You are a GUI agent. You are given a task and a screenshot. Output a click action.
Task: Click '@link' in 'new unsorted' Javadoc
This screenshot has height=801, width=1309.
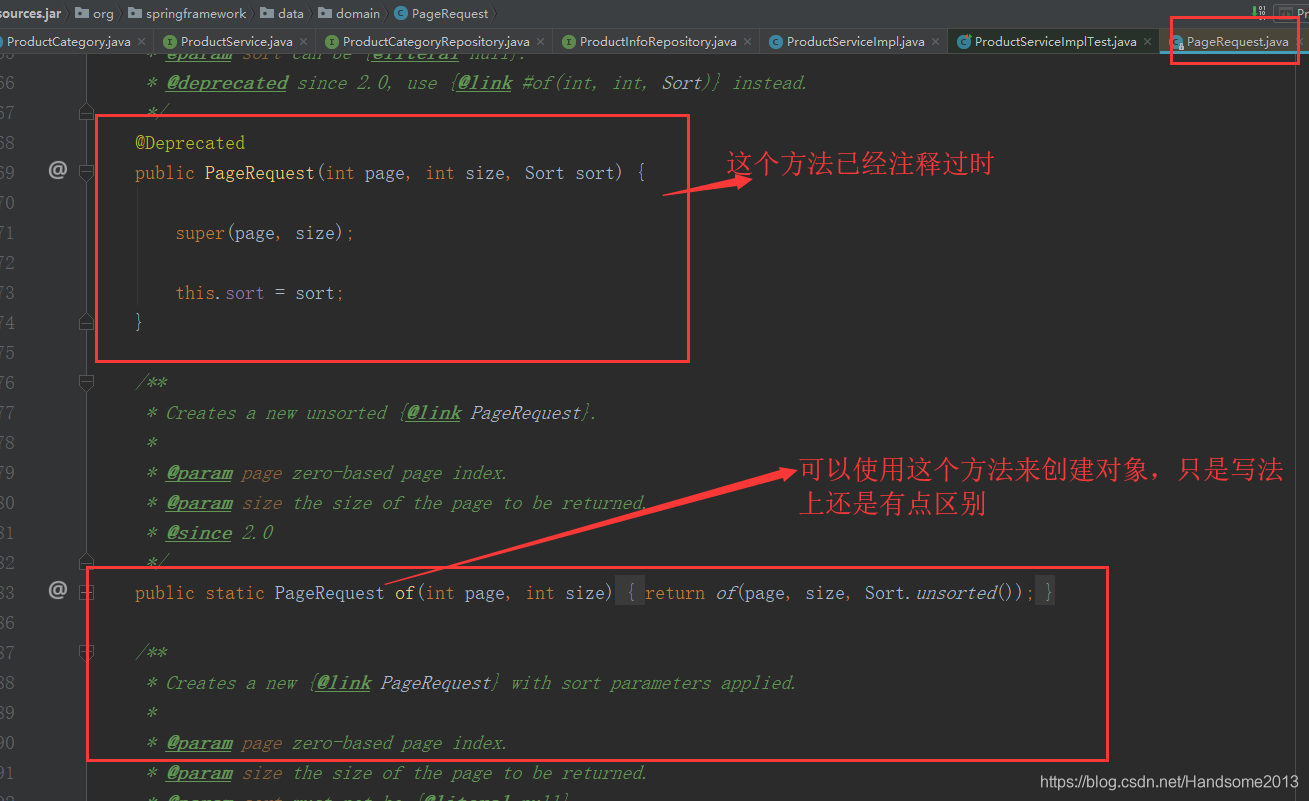[x=434, y=413]
